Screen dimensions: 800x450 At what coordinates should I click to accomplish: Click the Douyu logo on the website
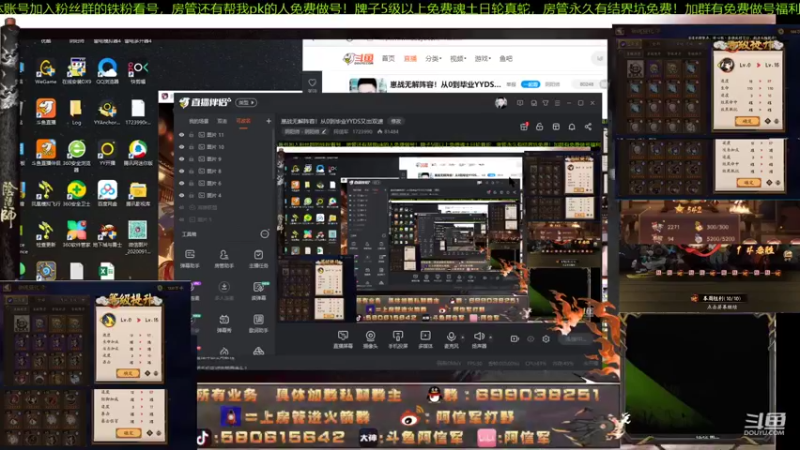click(x=358, y=59)
